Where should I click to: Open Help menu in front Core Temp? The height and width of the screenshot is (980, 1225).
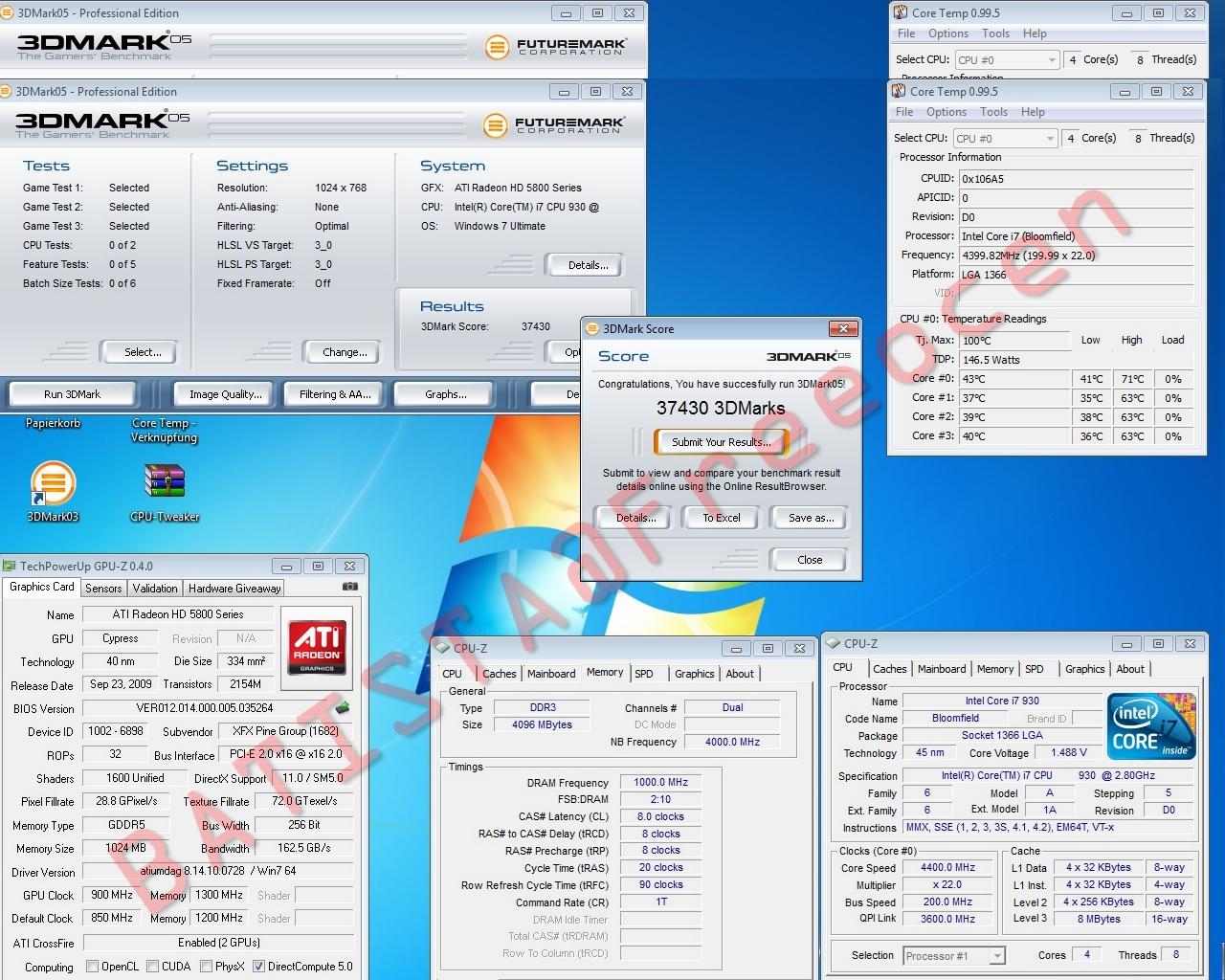1033,112
